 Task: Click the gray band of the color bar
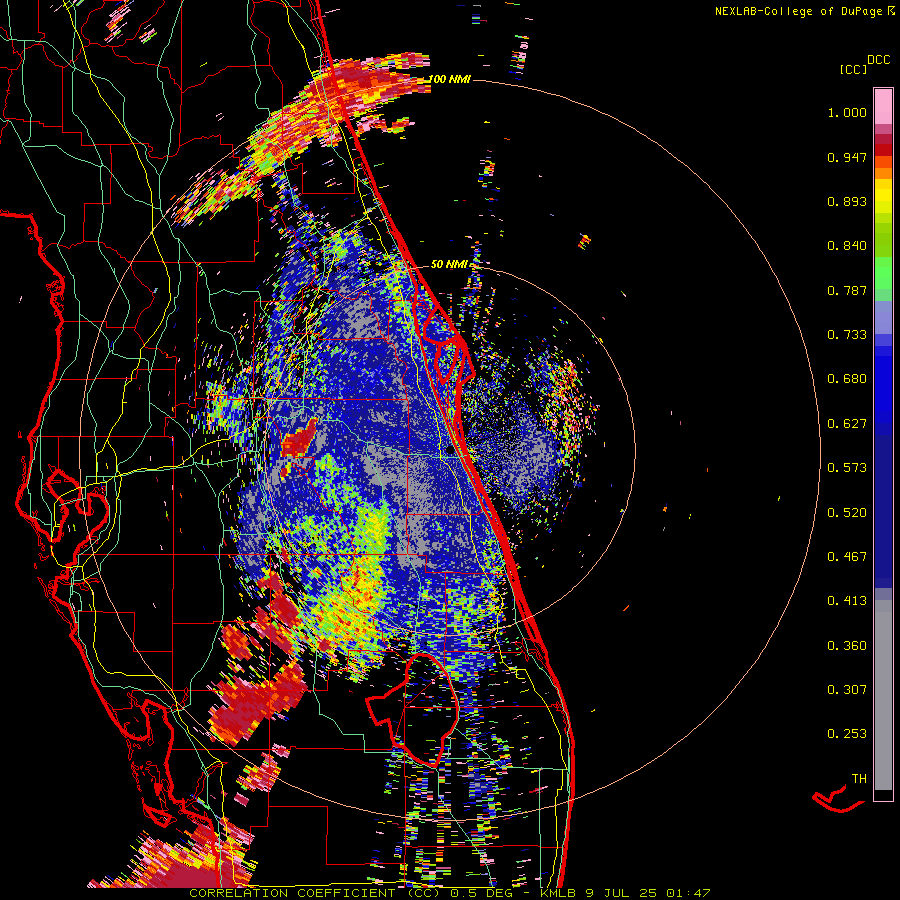coord(883,695)
